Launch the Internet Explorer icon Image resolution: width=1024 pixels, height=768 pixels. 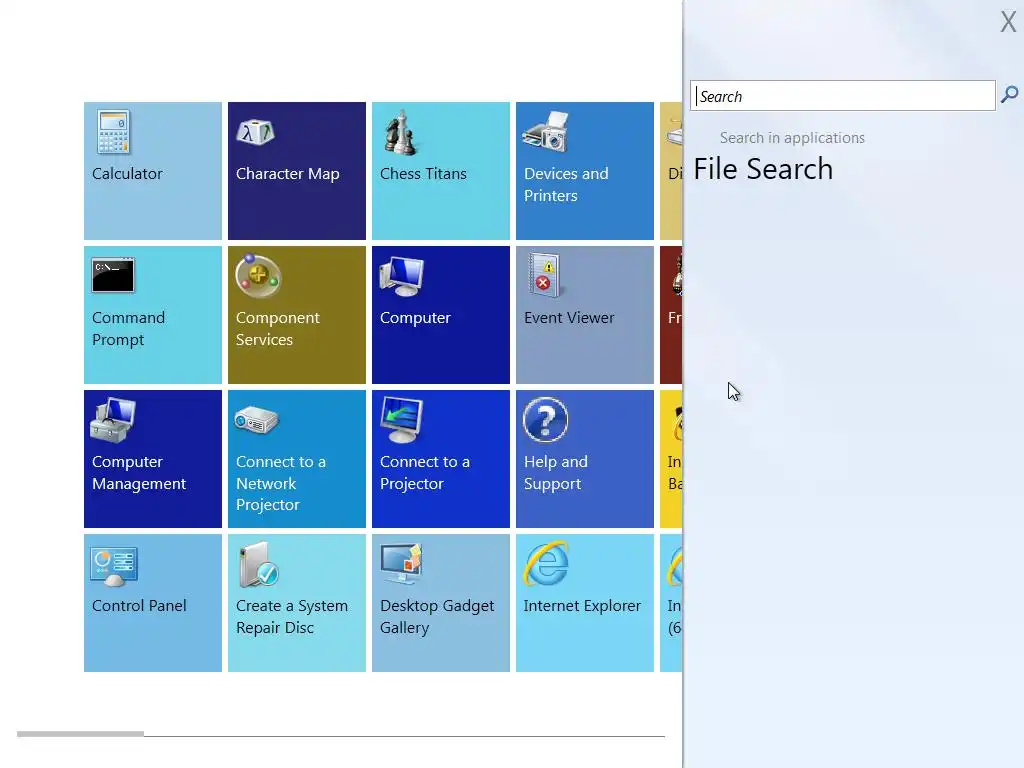tap(546, 564)
